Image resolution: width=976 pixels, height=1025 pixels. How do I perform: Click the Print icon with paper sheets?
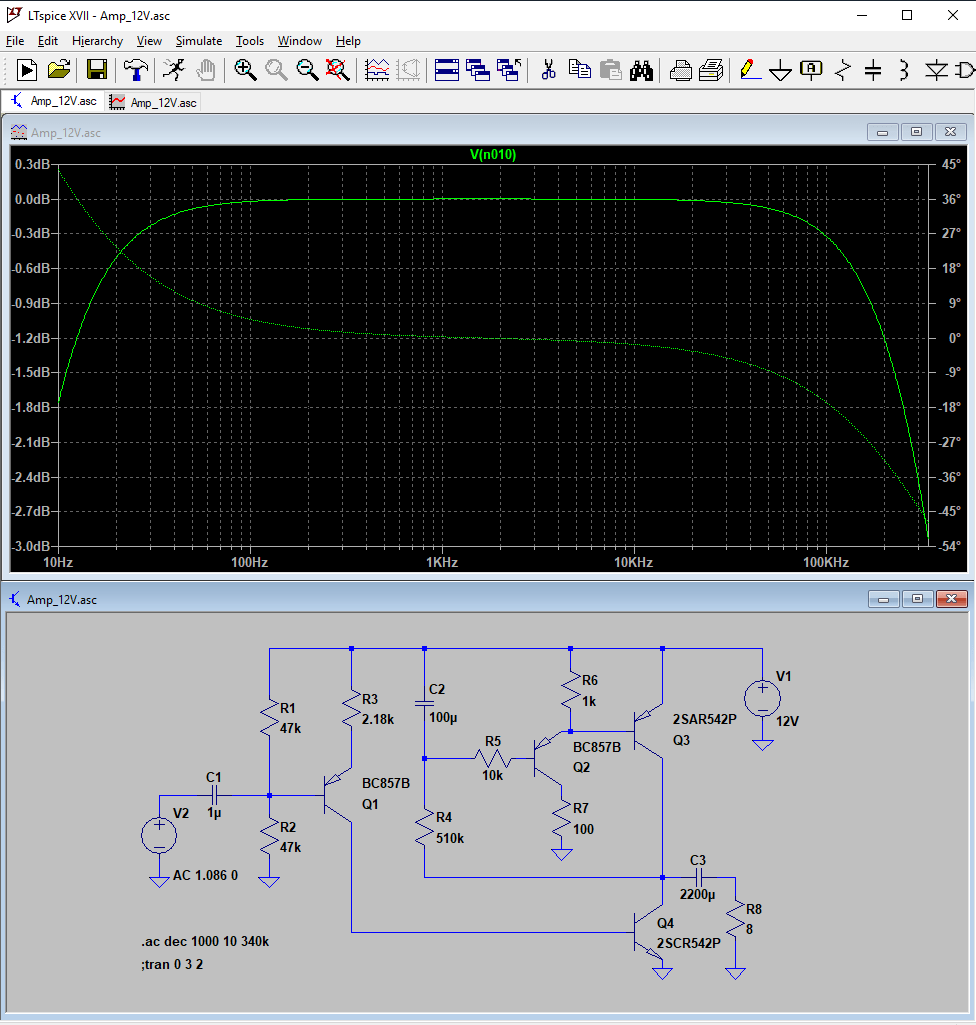[x=711, y=70]
